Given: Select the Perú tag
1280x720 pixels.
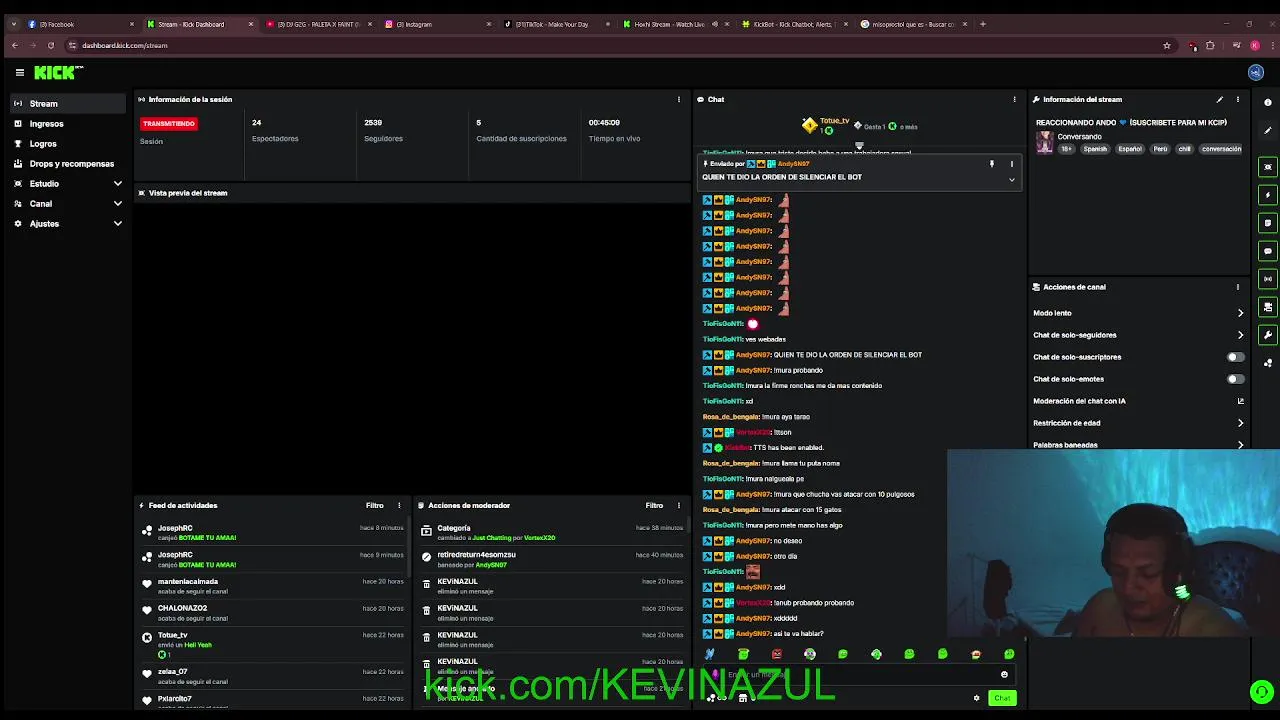Looking at the screenshot, I should coord(1160,149).
